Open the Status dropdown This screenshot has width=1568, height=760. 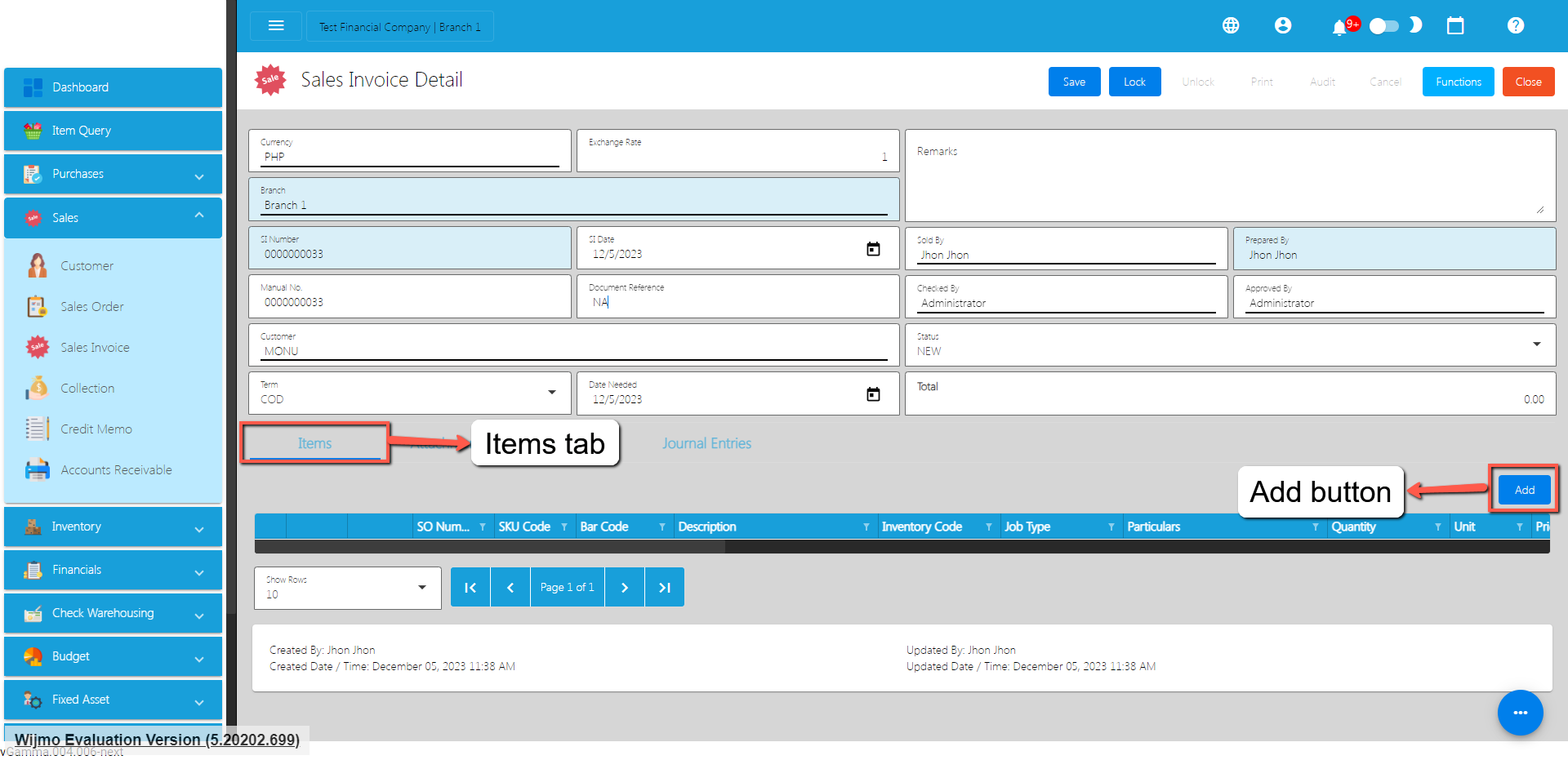click(x=1536, y=344)
